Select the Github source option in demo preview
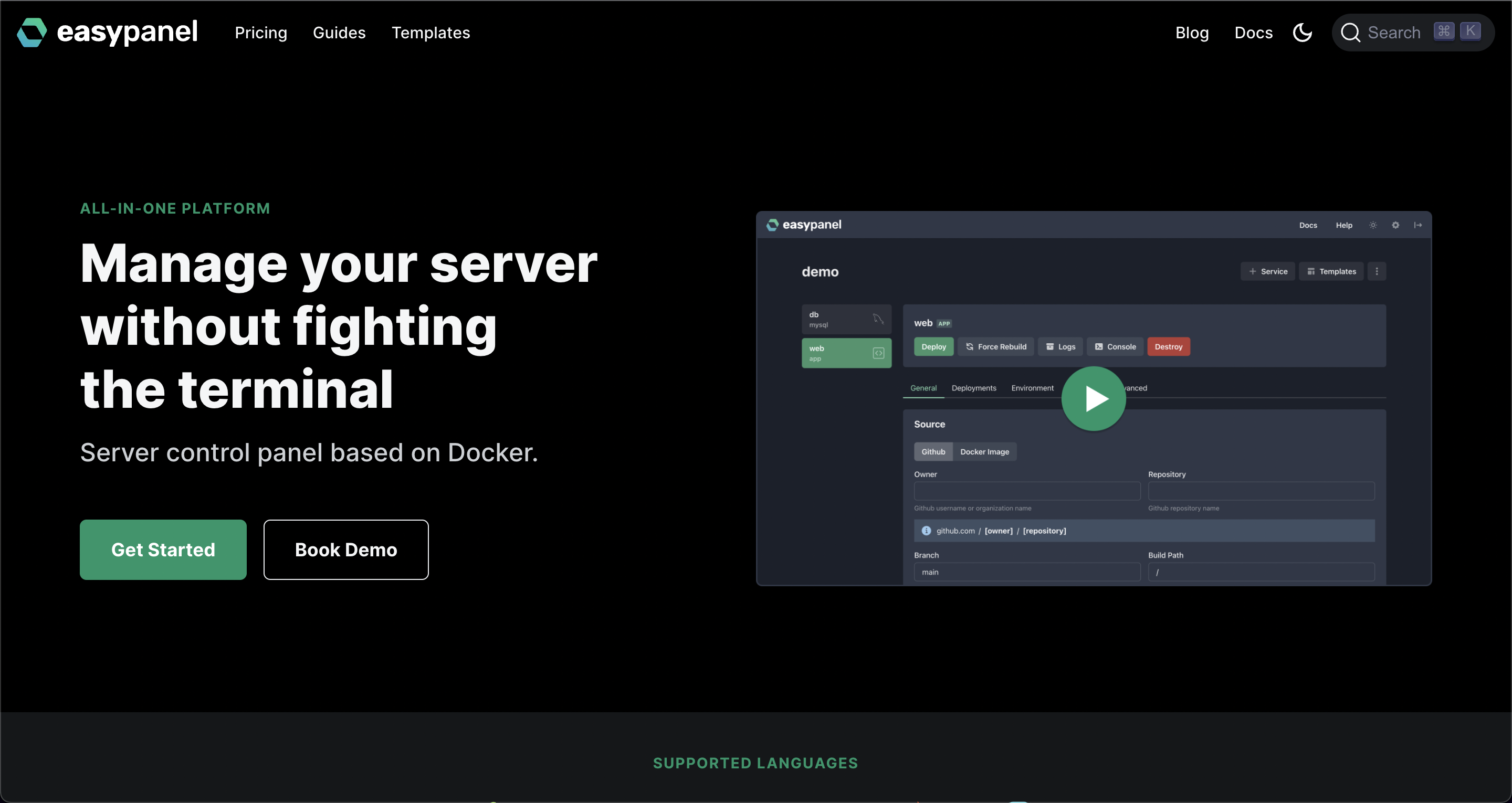Screen dimensions: 1512x803 (933, 451)
